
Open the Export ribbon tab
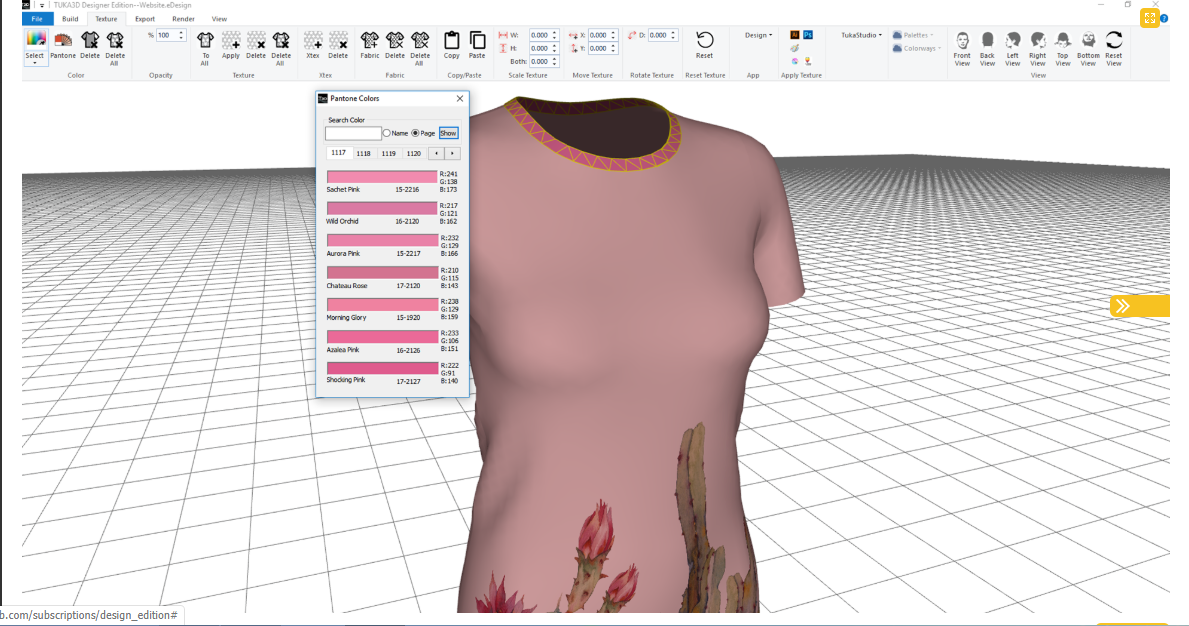pos(145,19)
